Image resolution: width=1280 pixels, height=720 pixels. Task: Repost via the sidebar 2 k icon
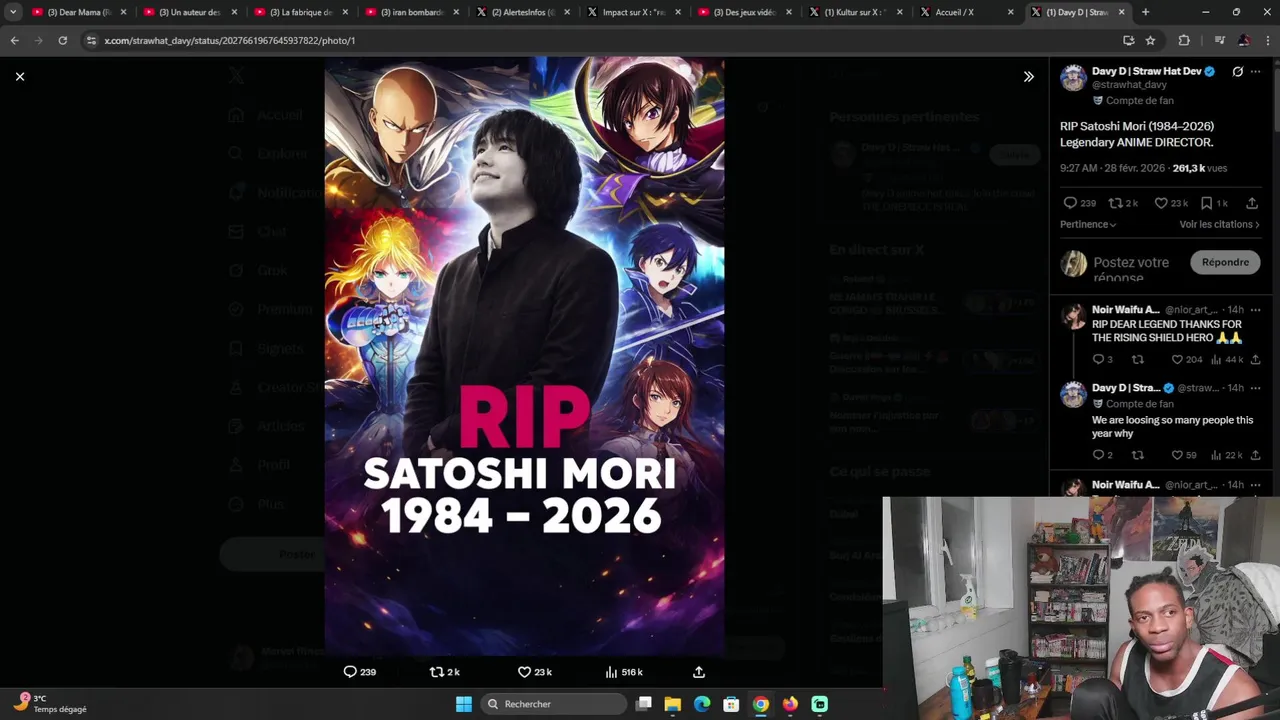(x=1123, y=203)
